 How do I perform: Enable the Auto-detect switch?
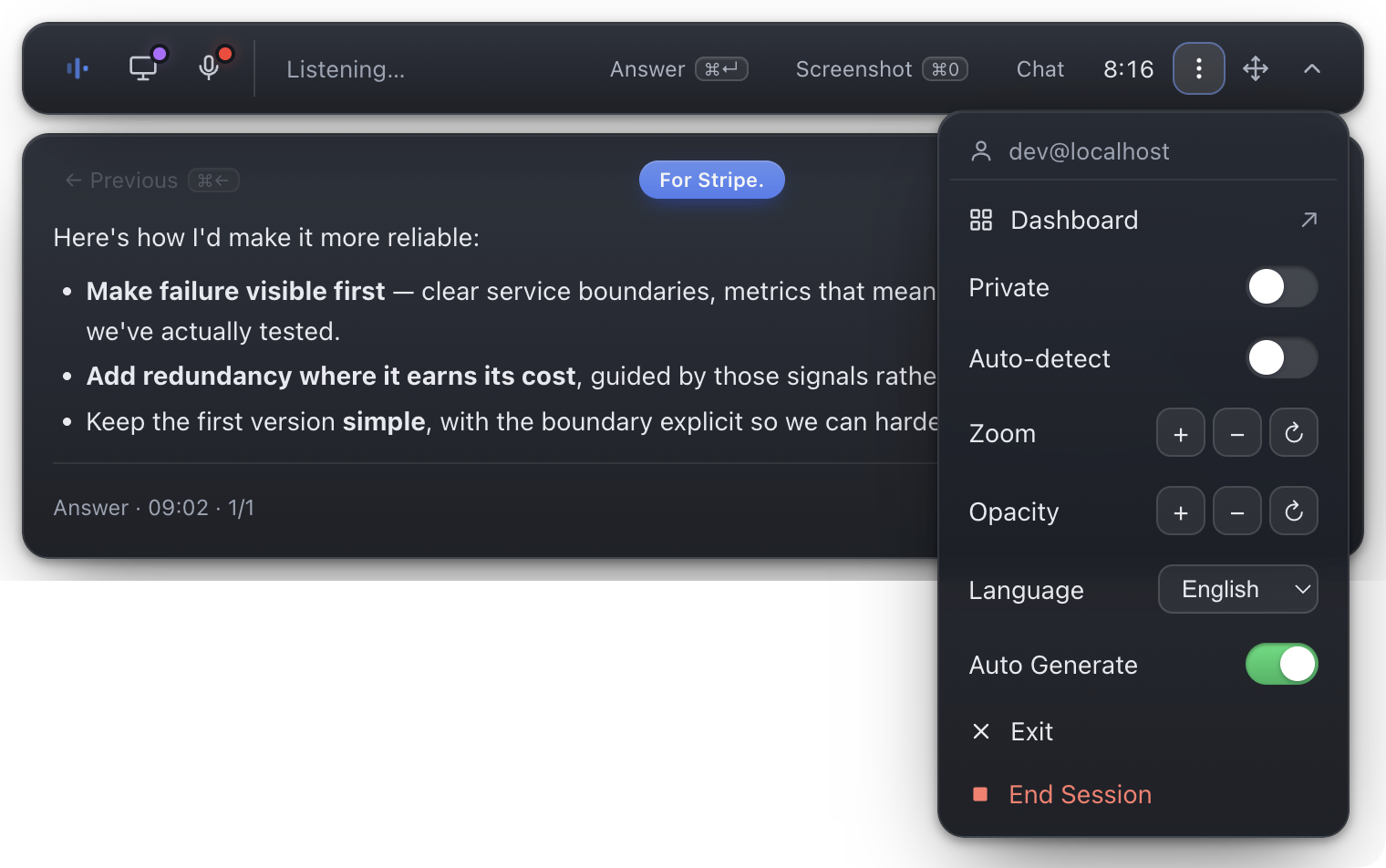pos(1281,358)
